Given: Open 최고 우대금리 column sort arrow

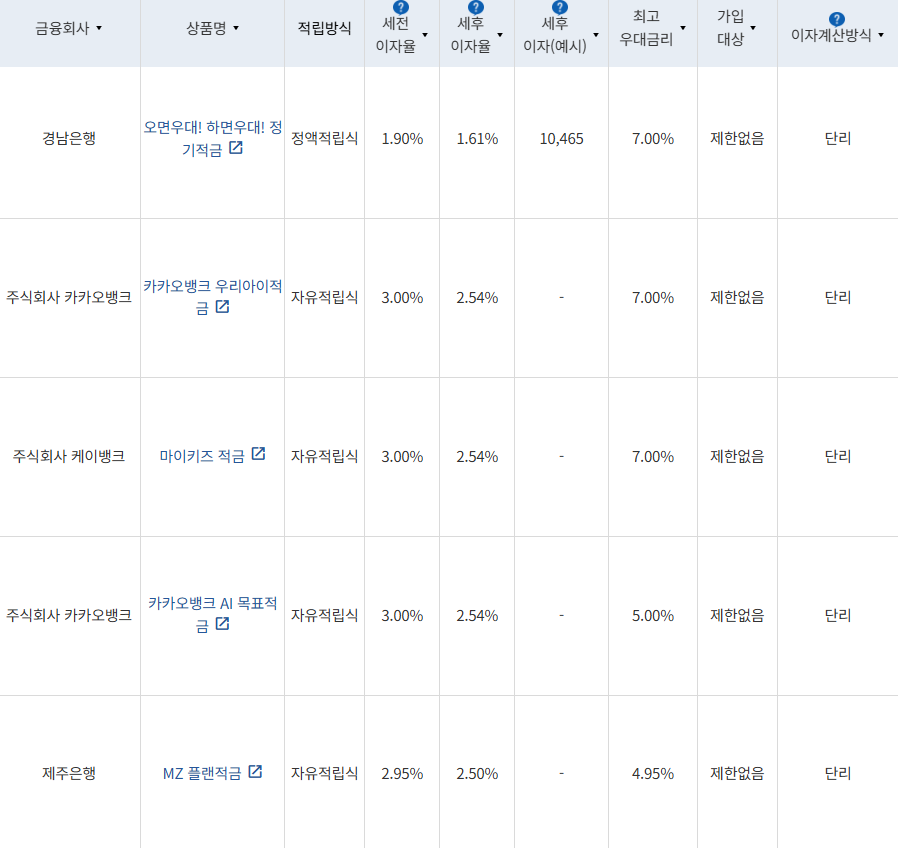Looking at the screenshot, I should [683, 28].
